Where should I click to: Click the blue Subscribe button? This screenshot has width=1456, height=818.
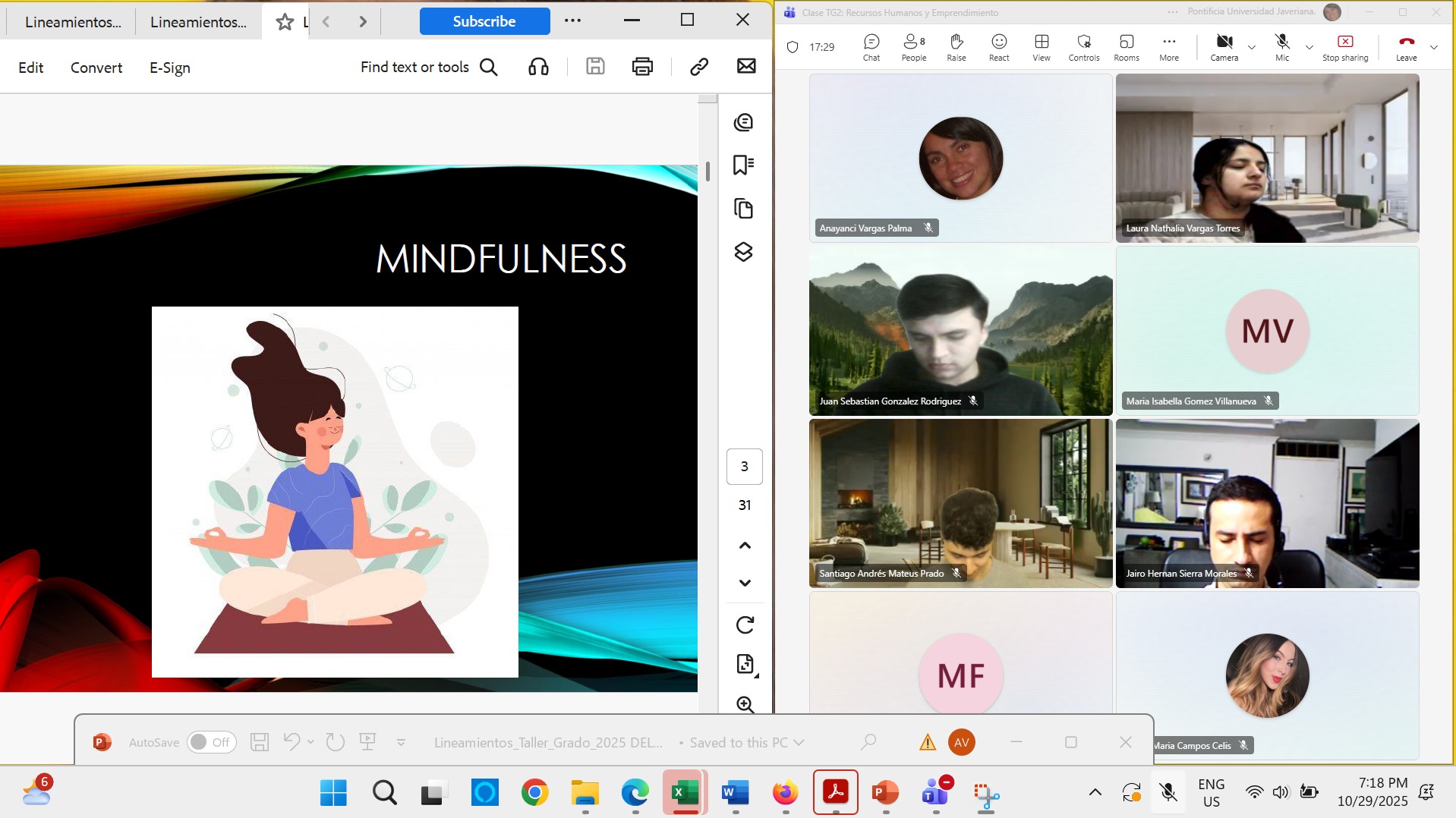(x=484, y=21)
